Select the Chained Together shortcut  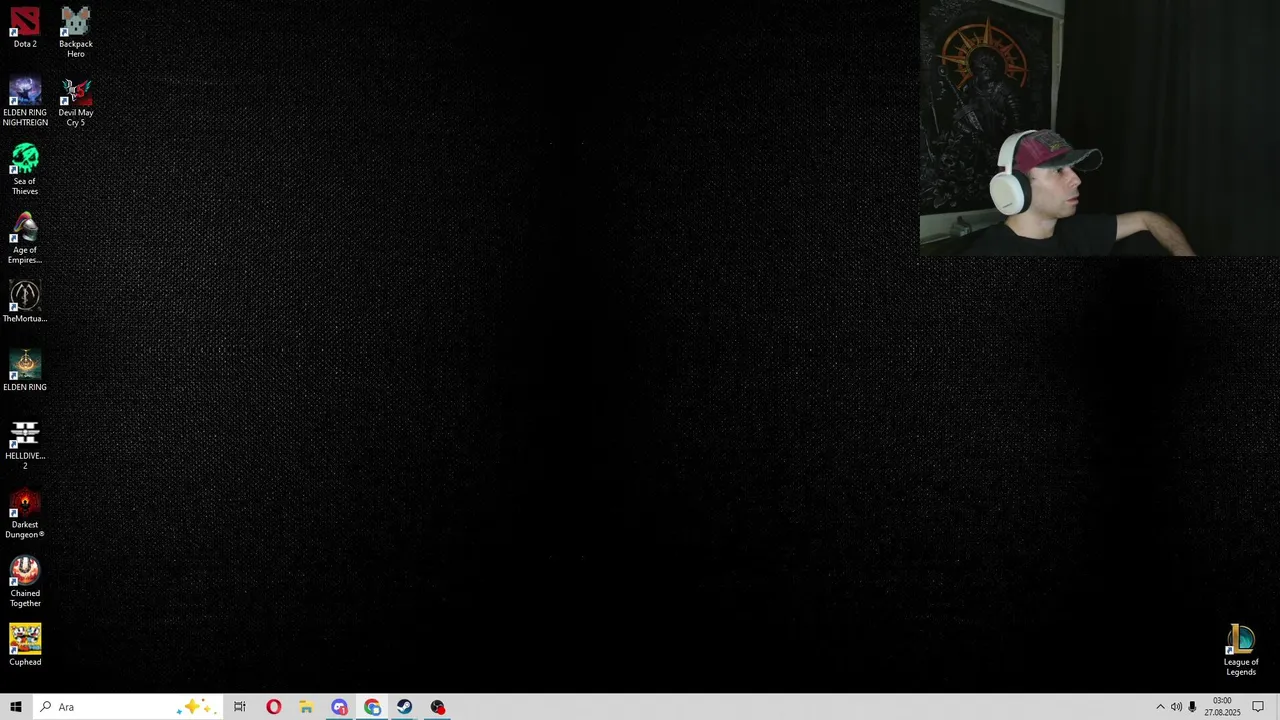click(x=25, y=583)
